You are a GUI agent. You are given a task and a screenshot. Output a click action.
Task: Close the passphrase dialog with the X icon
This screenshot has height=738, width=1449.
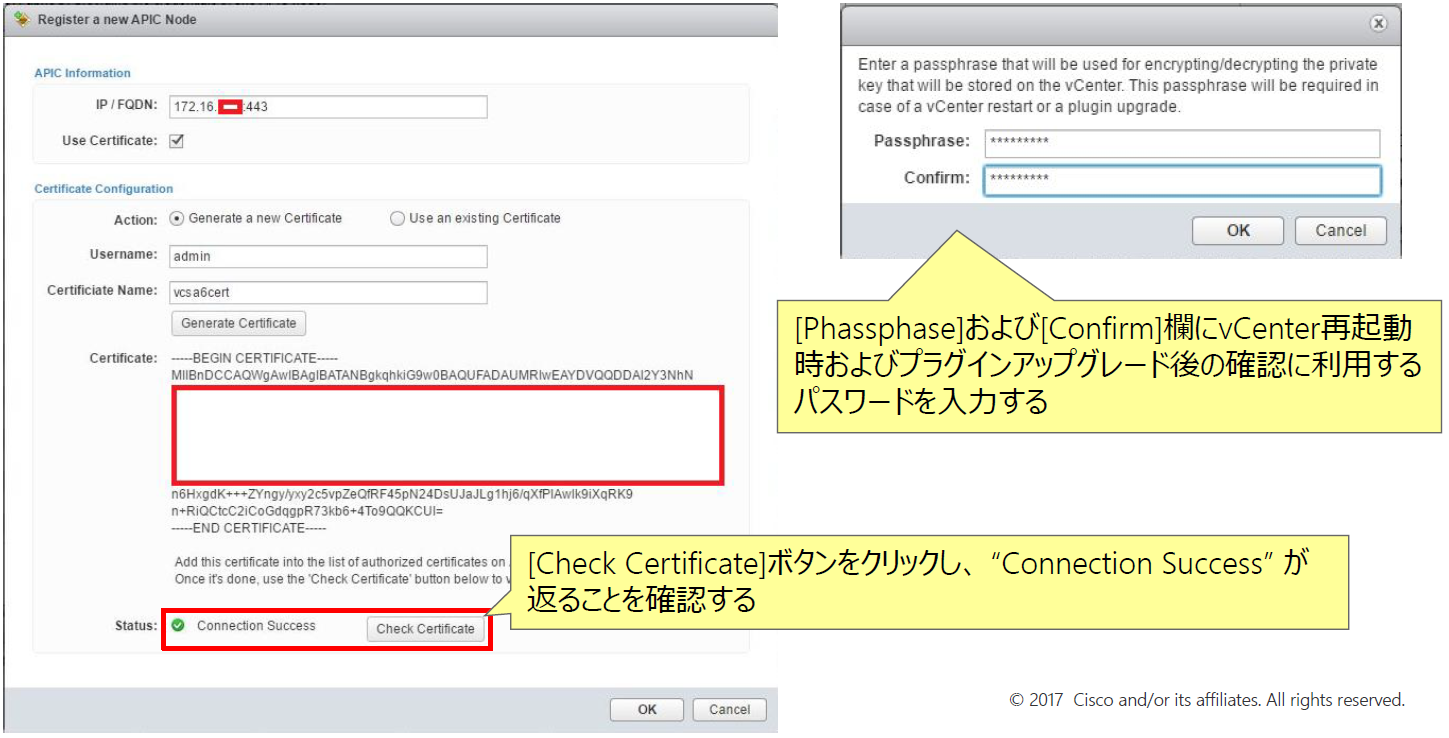1378,23
